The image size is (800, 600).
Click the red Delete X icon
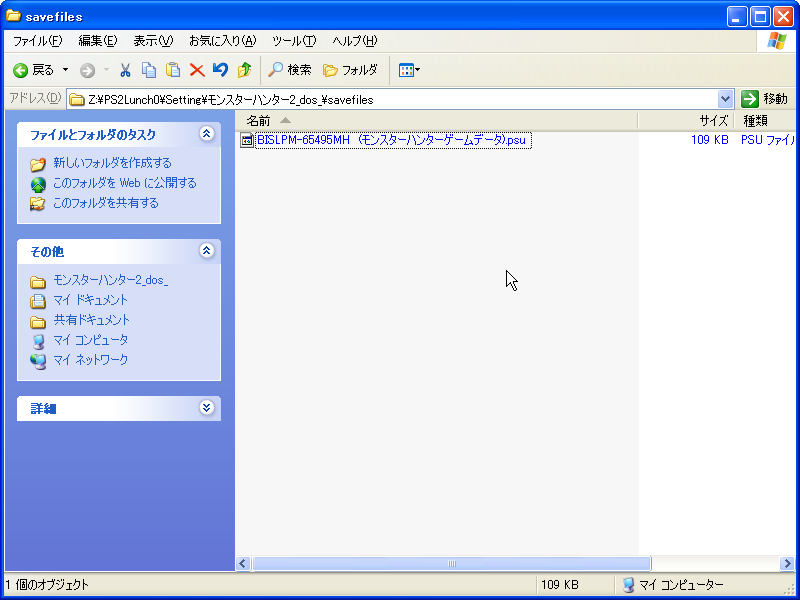pyautogui.click(x=197, y=70)
